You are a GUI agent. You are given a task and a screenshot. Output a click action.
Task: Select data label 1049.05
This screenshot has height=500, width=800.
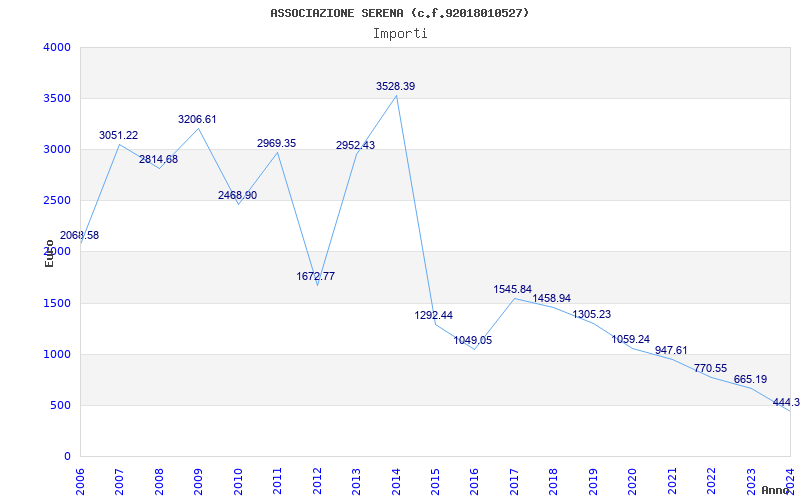click(473, 340)
